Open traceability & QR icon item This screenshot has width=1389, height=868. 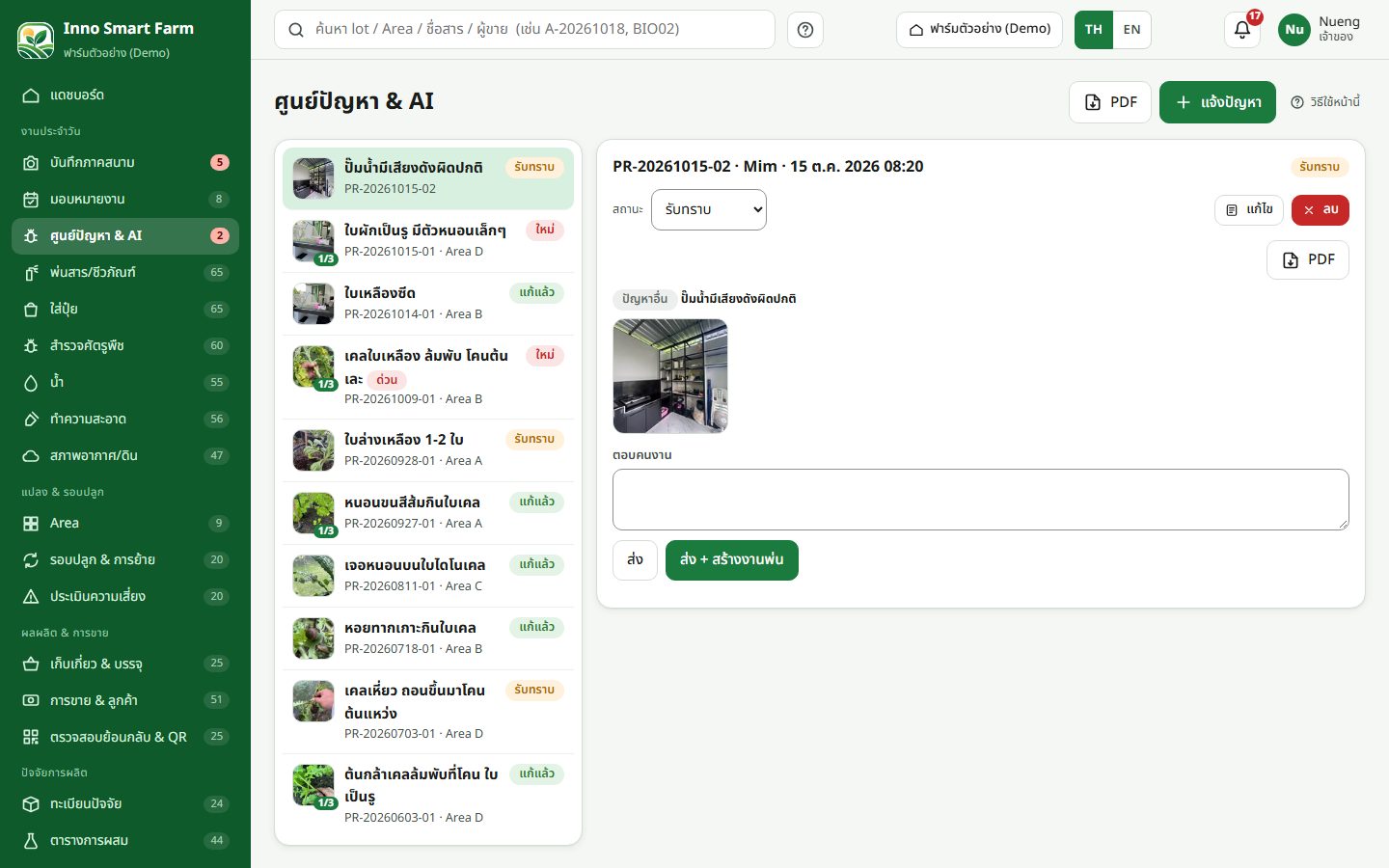click(x=31, y=738)
